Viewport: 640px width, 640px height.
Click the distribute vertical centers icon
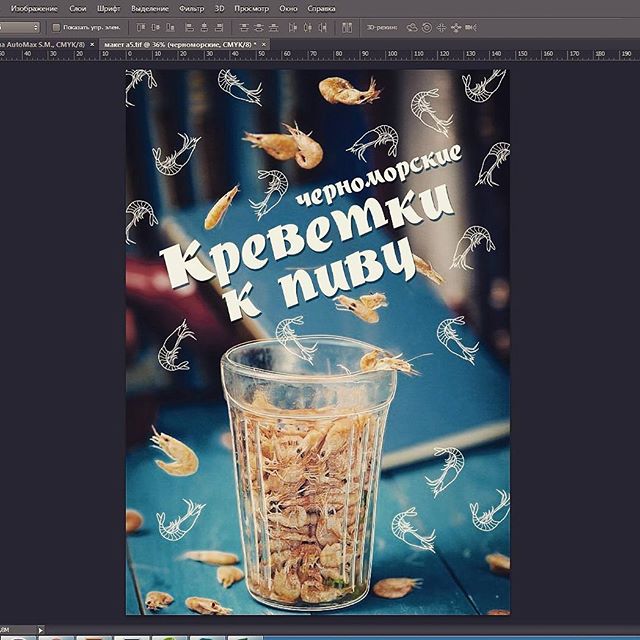(259, 27)
